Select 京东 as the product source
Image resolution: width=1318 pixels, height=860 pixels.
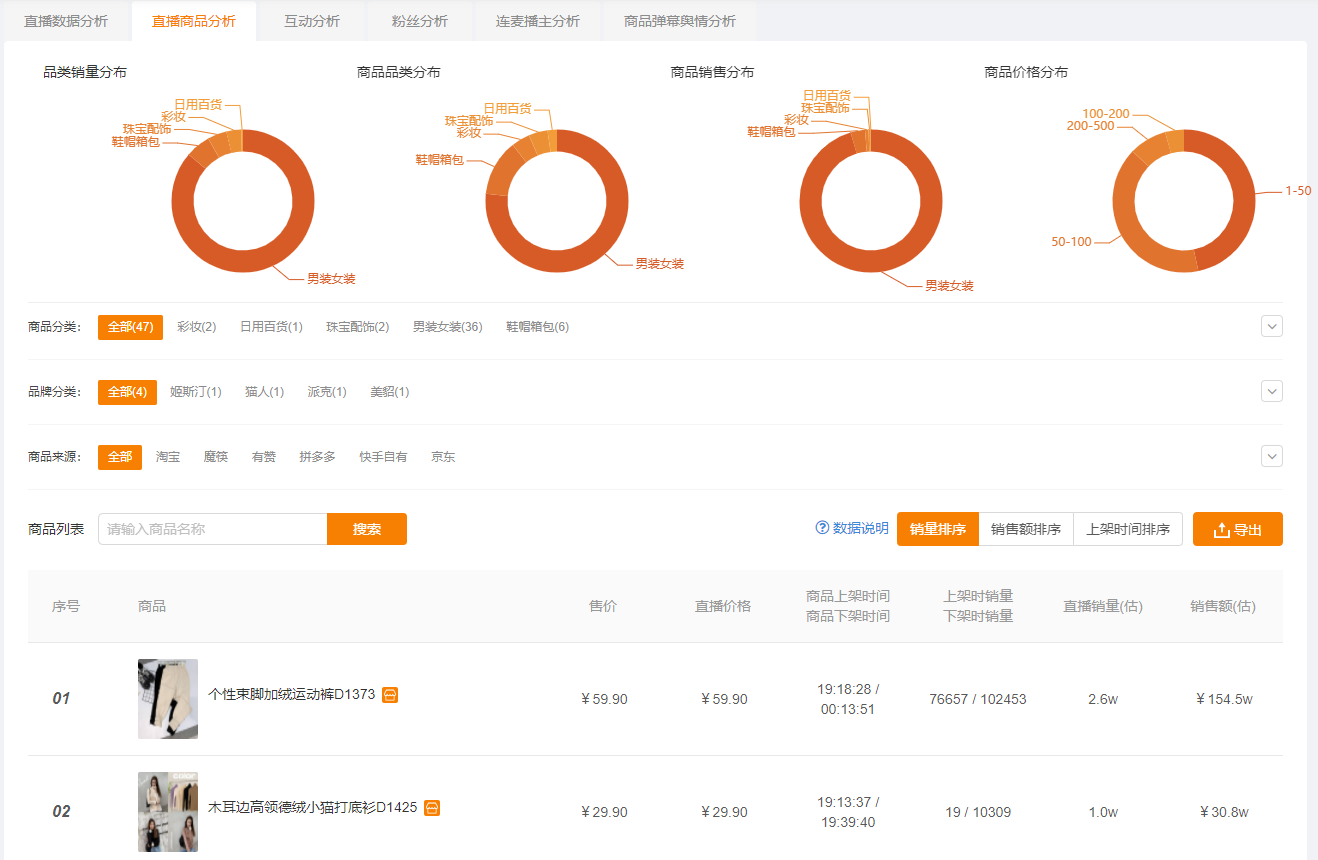[x=442, y=456]
